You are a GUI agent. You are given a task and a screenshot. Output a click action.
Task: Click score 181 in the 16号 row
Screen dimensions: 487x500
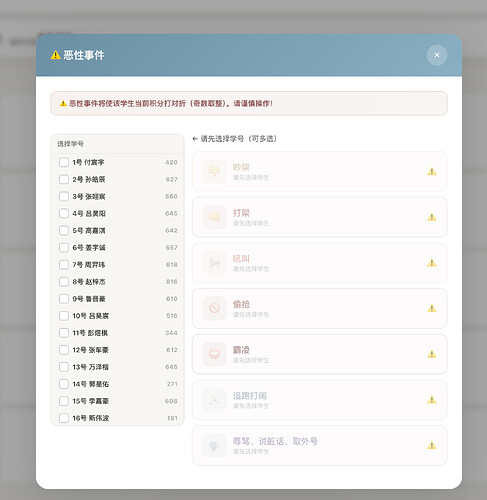click(172, 418)
